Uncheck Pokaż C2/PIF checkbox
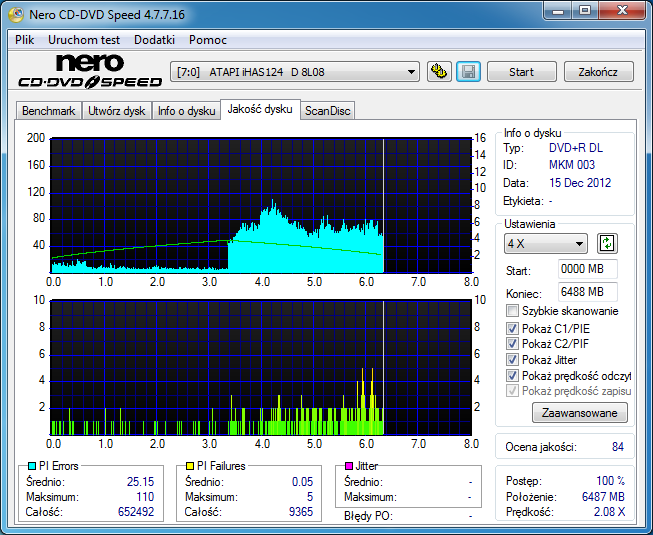The height and width of the screenshot is (535, 653). (x=512, y=343)
